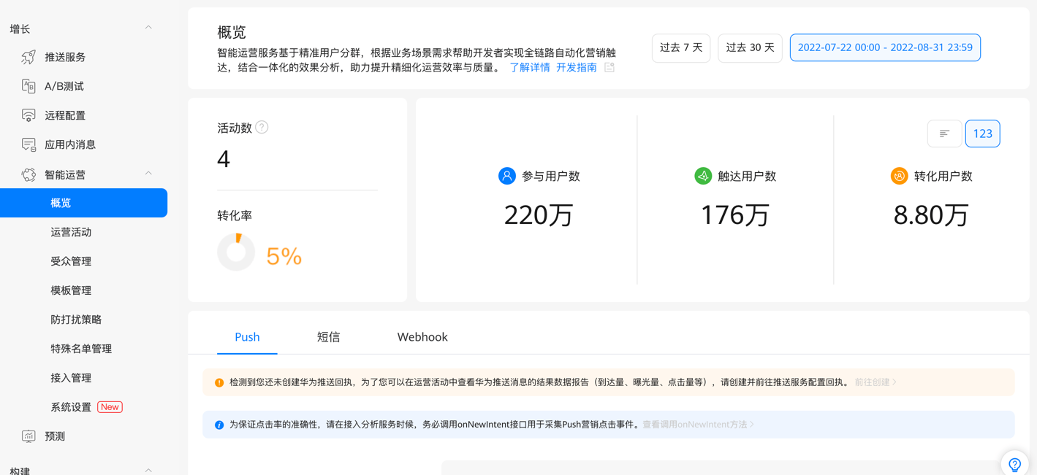Screen dimensions: 1038x476
Task: Open the 了解详情 link
Action: pos(529,68)
